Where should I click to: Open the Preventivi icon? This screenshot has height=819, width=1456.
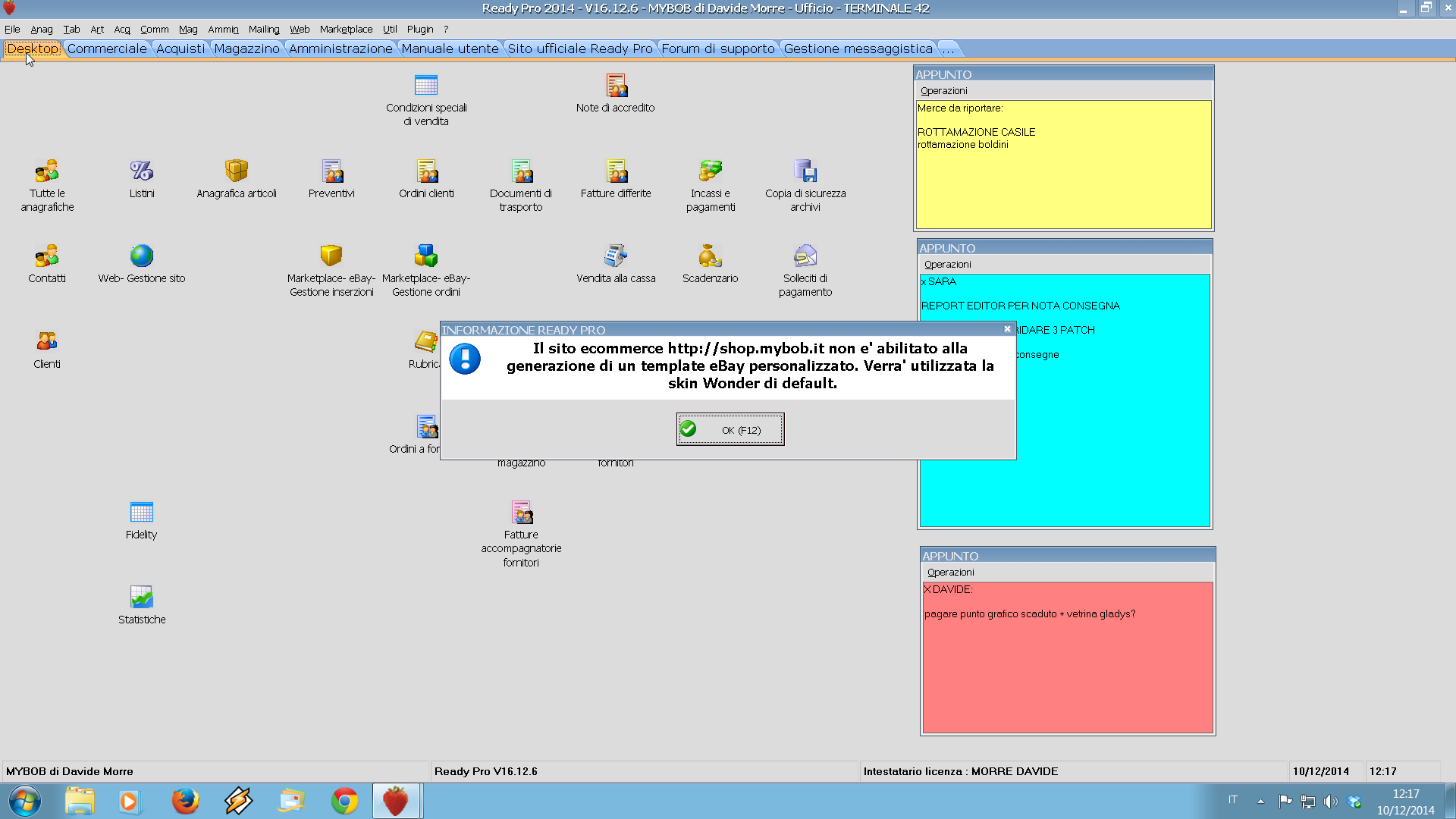point(331,171)
